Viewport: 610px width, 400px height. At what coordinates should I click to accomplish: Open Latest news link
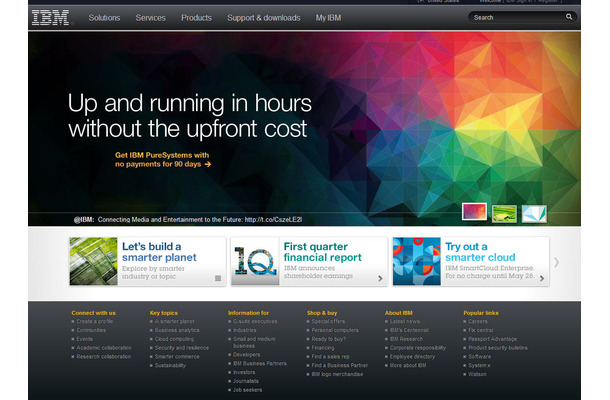click(x=405, y=321)
